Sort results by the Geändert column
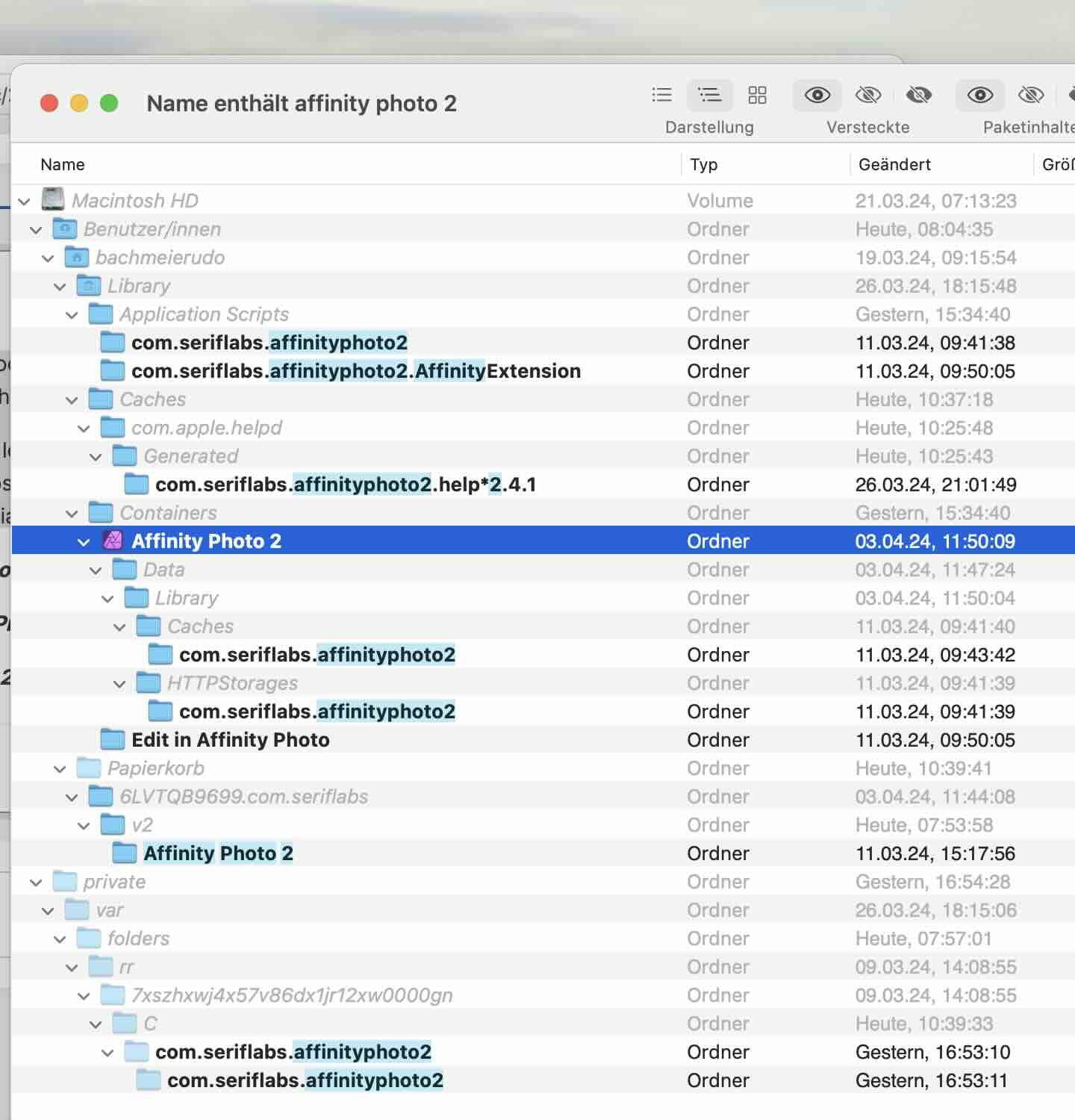This screenshot has height=1120, width=1075. point(894,164)
